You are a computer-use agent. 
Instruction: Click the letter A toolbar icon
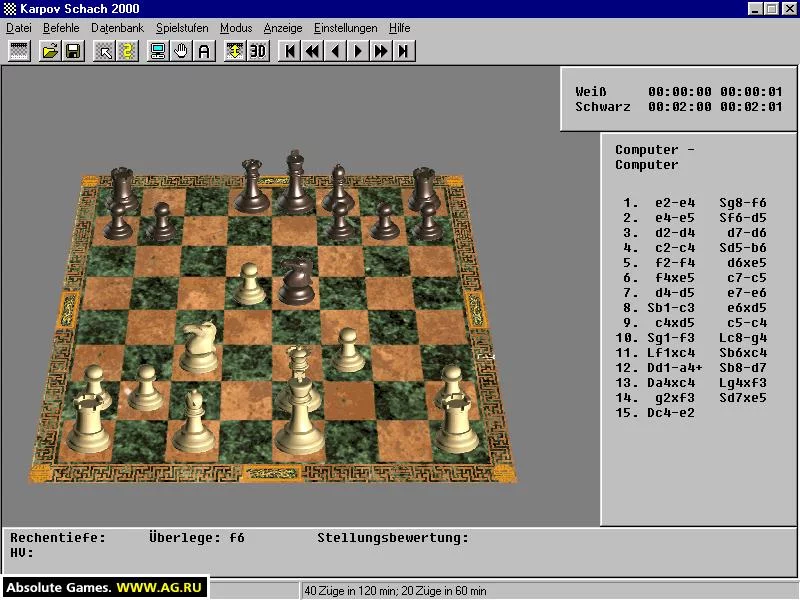pyautogui.click(x=204, y=51)
